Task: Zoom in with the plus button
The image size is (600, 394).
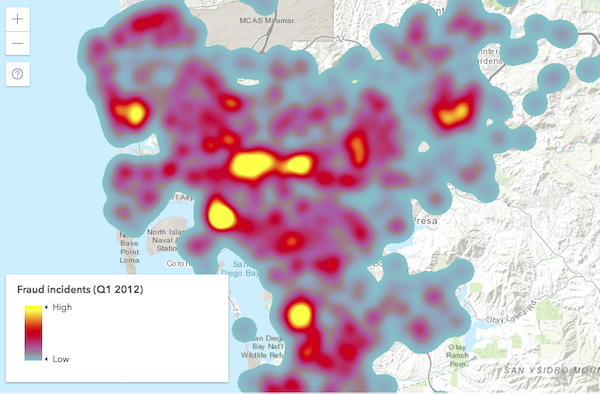Action: 18,19
